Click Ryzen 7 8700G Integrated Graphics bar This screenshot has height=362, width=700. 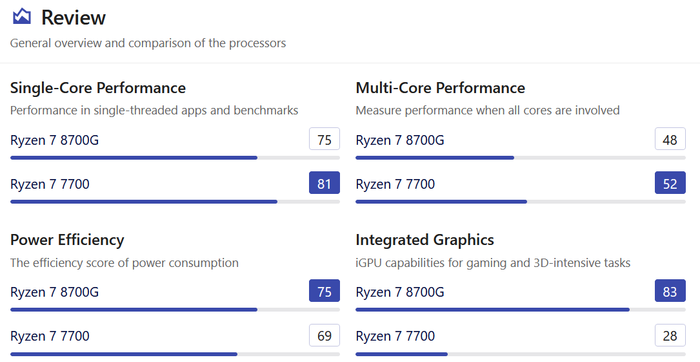(521, 309)
